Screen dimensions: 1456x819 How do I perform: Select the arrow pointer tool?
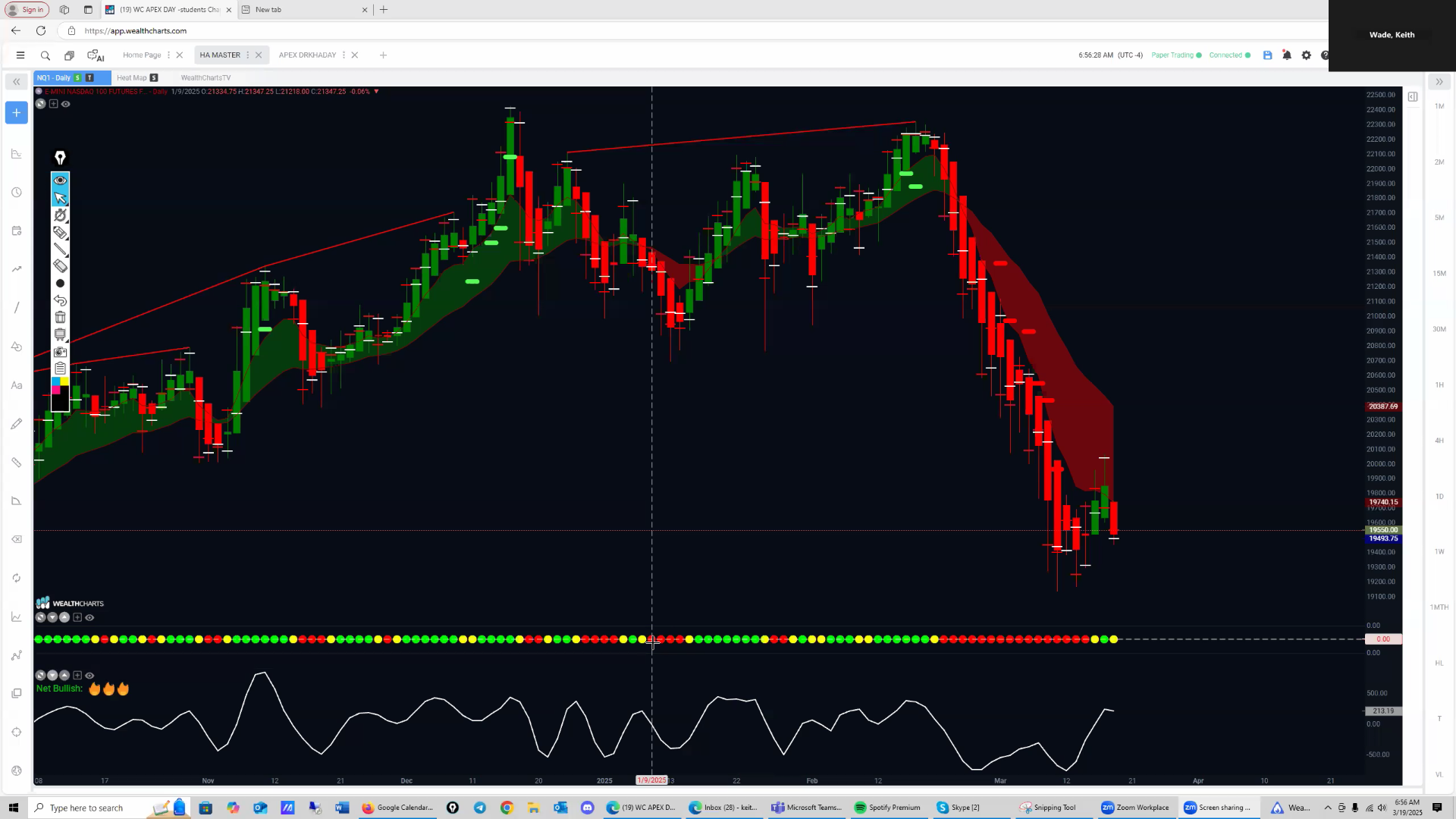[x=60, y=198]
